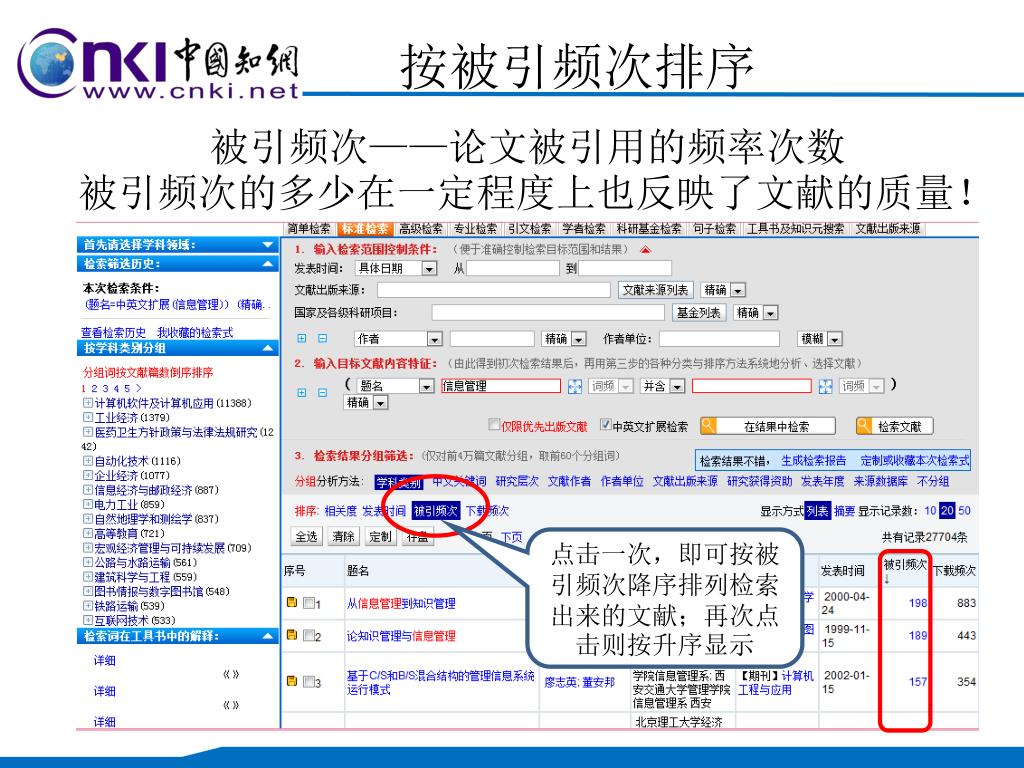Collapse the search scope section via red arrow
1024x768 pixels.
pos(645,249)
